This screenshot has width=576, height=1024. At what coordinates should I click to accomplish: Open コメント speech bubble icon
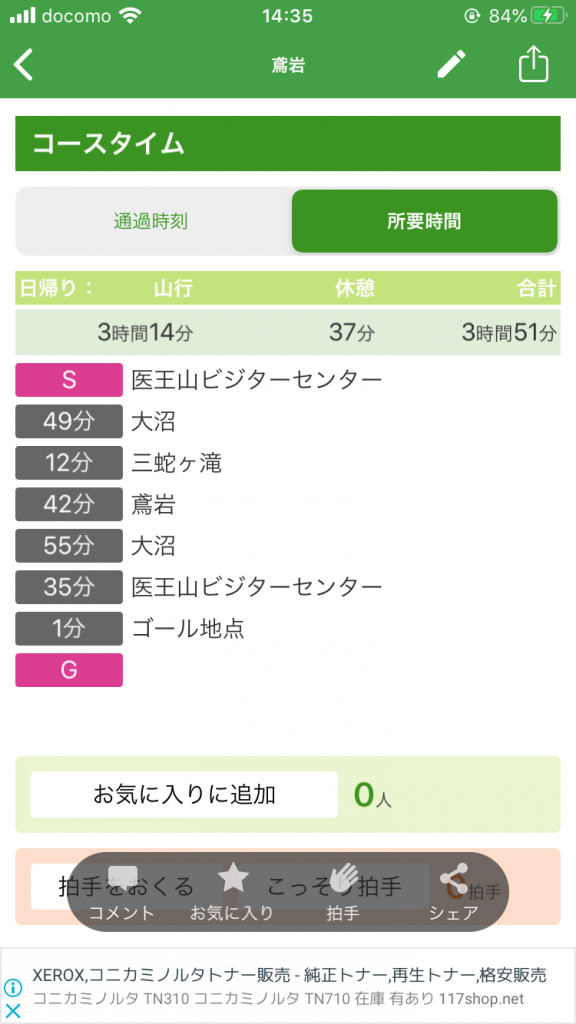tap(122, 879)
